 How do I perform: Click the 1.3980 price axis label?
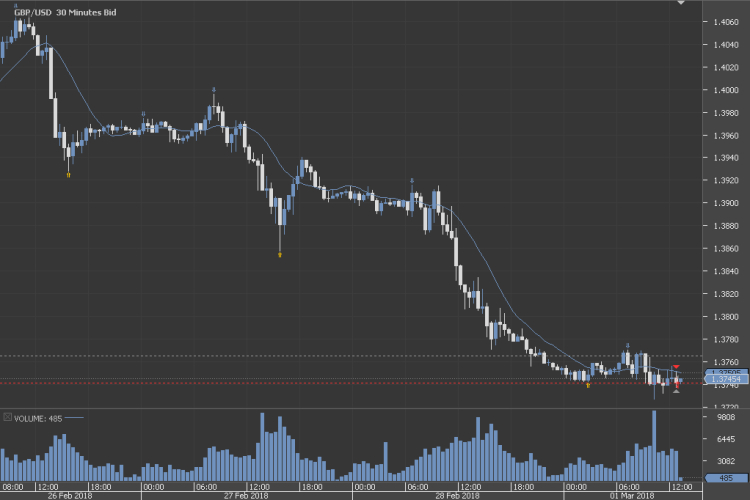pyautogui.click(x=726, y=113)
